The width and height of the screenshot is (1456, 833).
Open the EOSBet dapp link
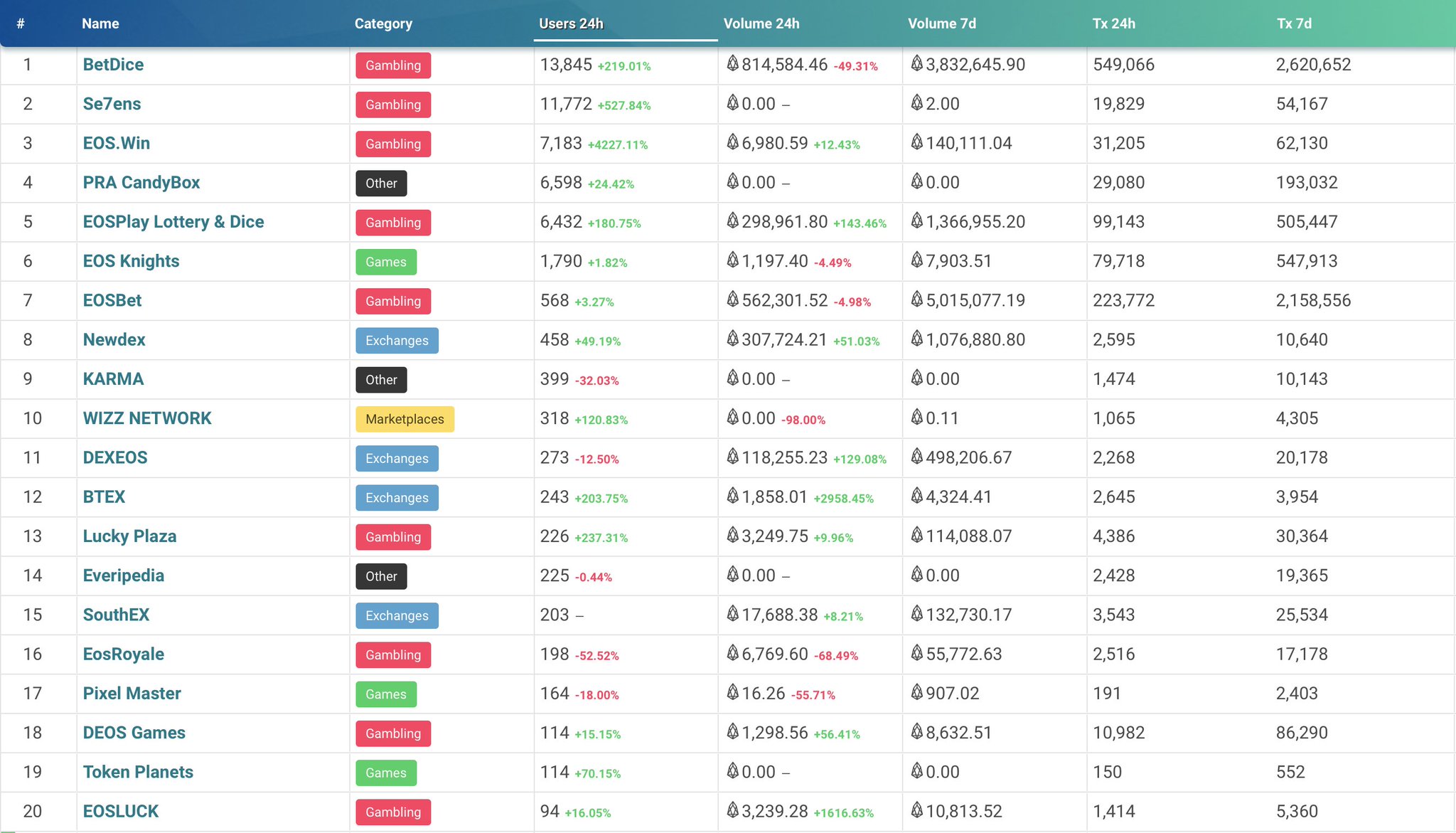tap(112, 300)
